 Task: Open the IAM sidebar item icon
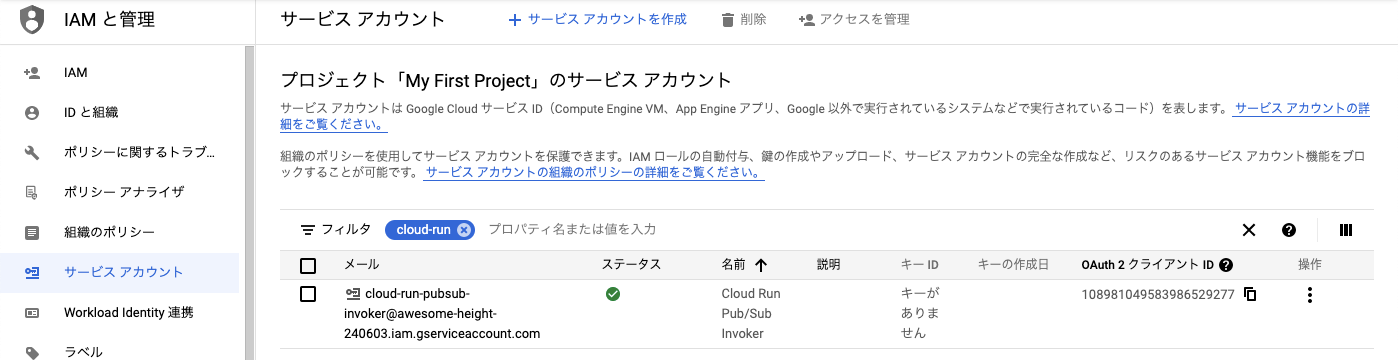tap(32, 73)
